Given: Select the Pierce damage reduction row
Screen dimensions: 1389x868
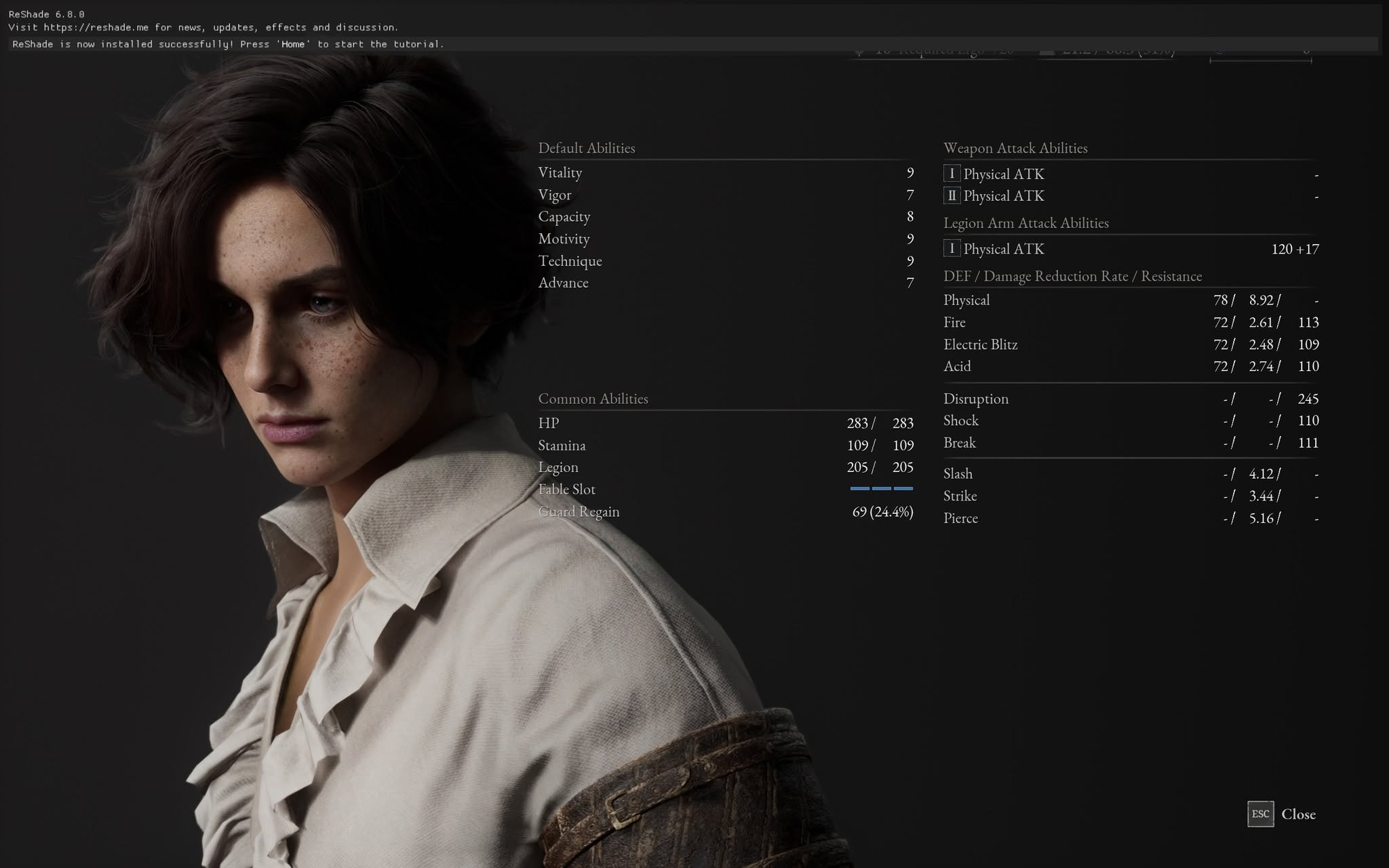Looking at the screenshot, I should click(1131, 518).
